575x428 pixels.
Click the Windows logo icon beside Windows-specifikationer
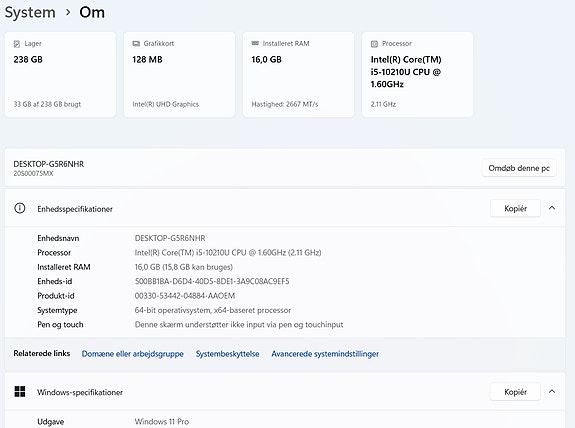(x=20, y=391)
